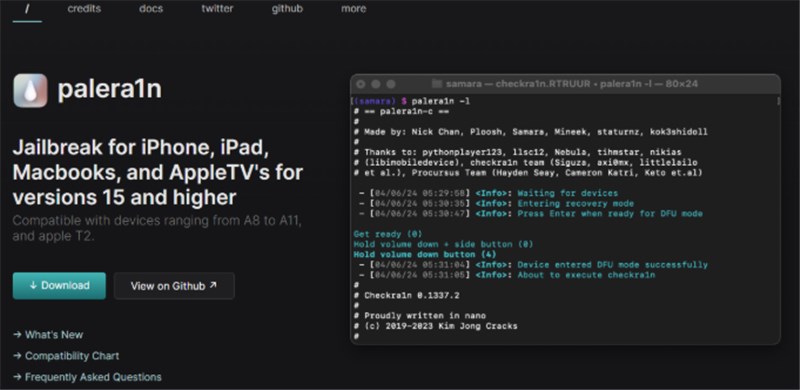The height and width of the screenshot is (390, 800).
Task: Click the palera1n title heading
Action: (x=110, y=89)
